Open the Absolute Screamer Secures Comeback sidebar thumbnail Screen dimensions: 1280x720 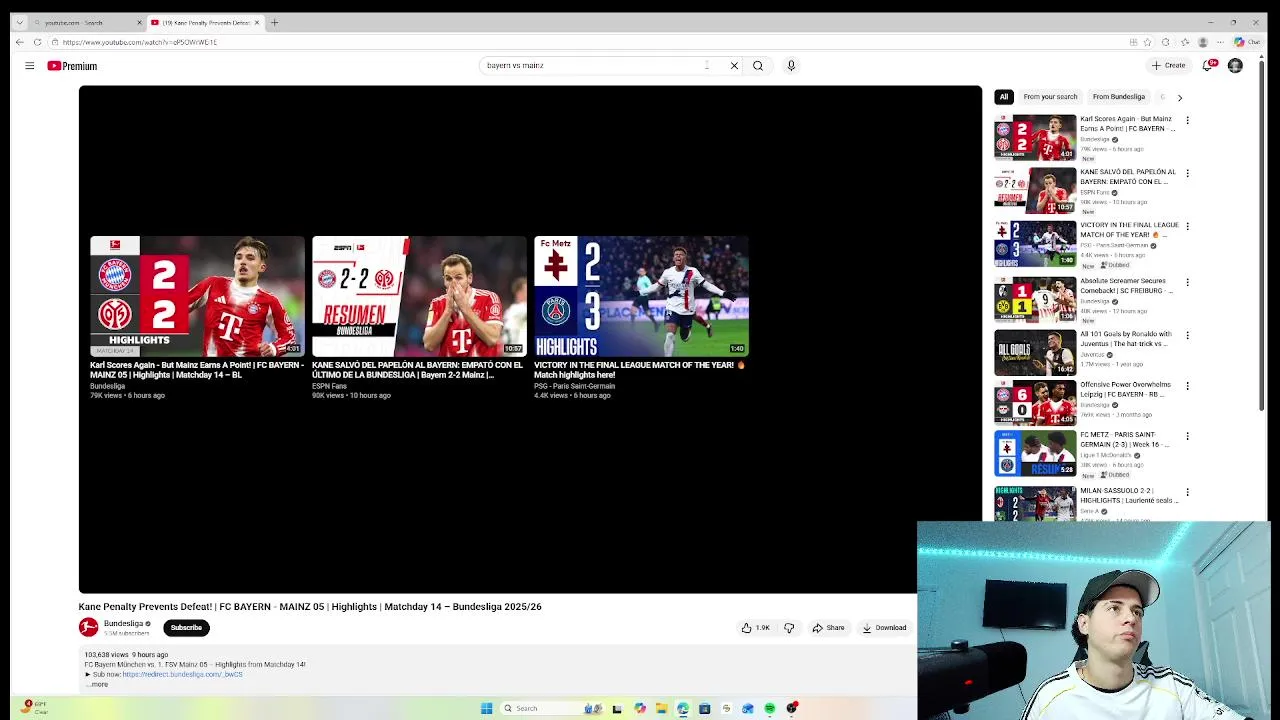click(1035, 299)
